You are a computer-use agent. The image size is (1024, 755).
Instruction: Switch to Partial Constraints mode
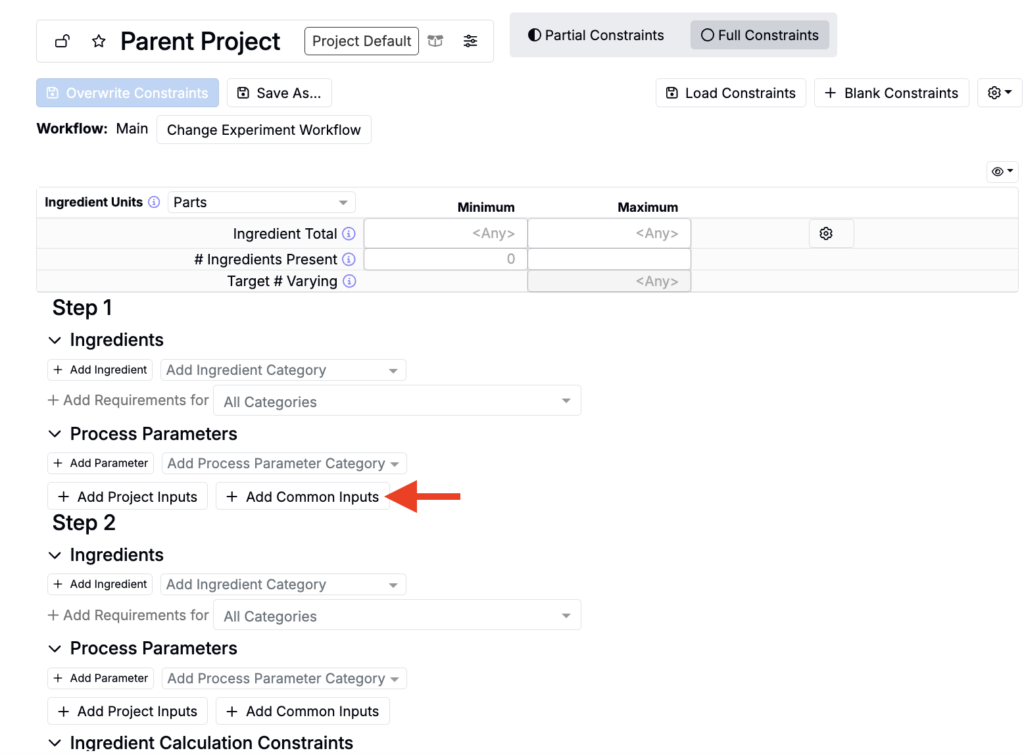coord(596,35)
